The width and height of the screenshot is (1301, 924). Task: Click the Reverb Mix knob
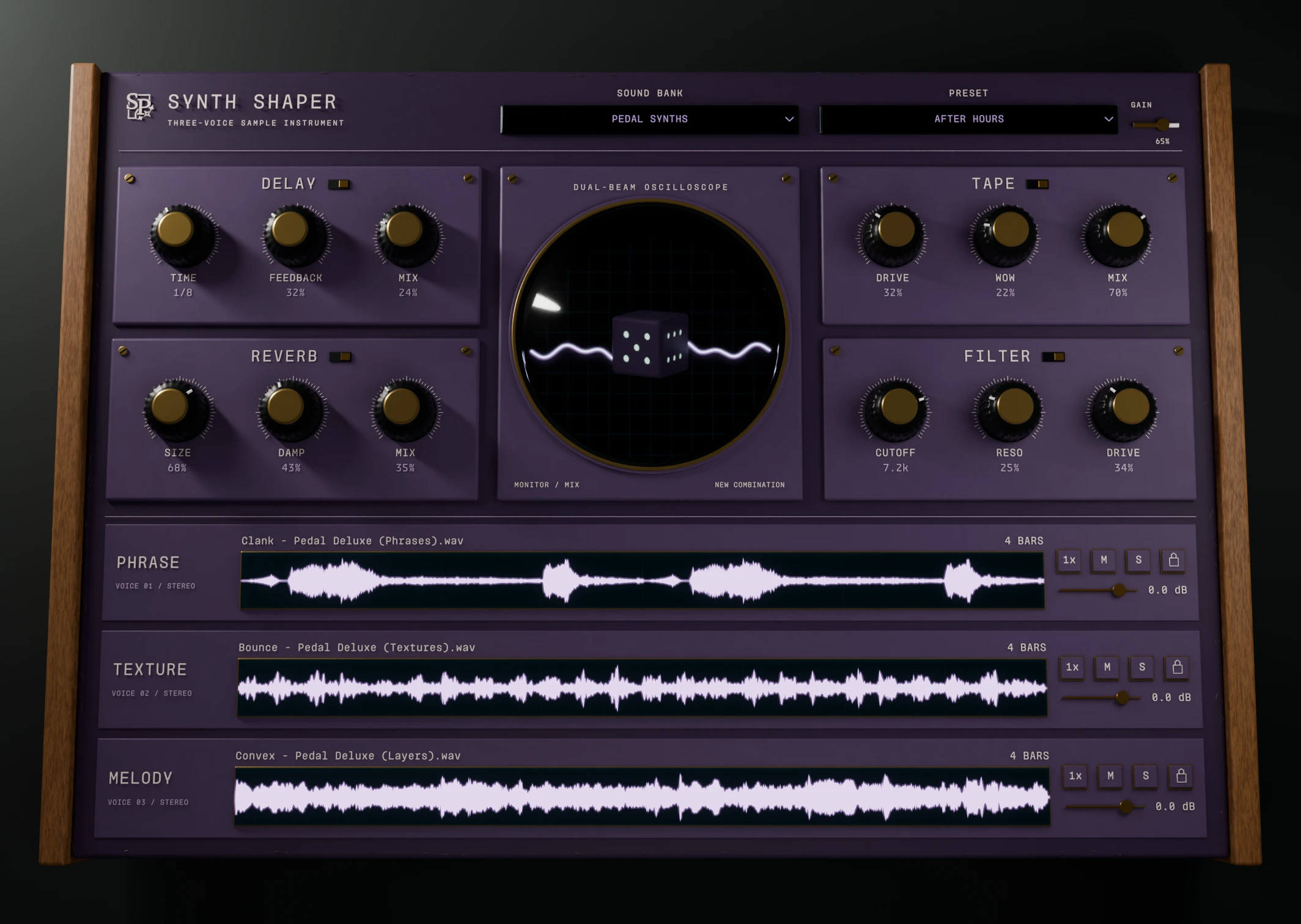click(x=404, y=409)
